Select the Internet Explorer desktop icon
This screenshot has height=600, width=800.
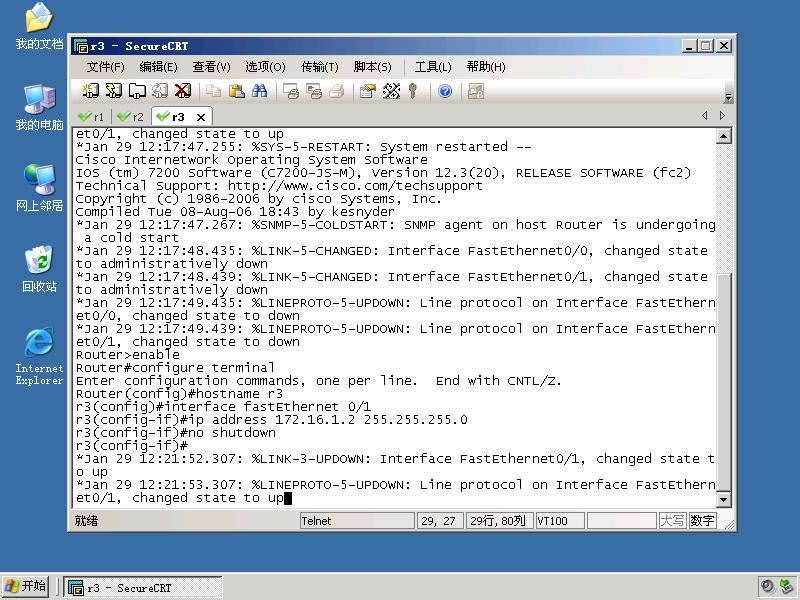tap(39, 356)
